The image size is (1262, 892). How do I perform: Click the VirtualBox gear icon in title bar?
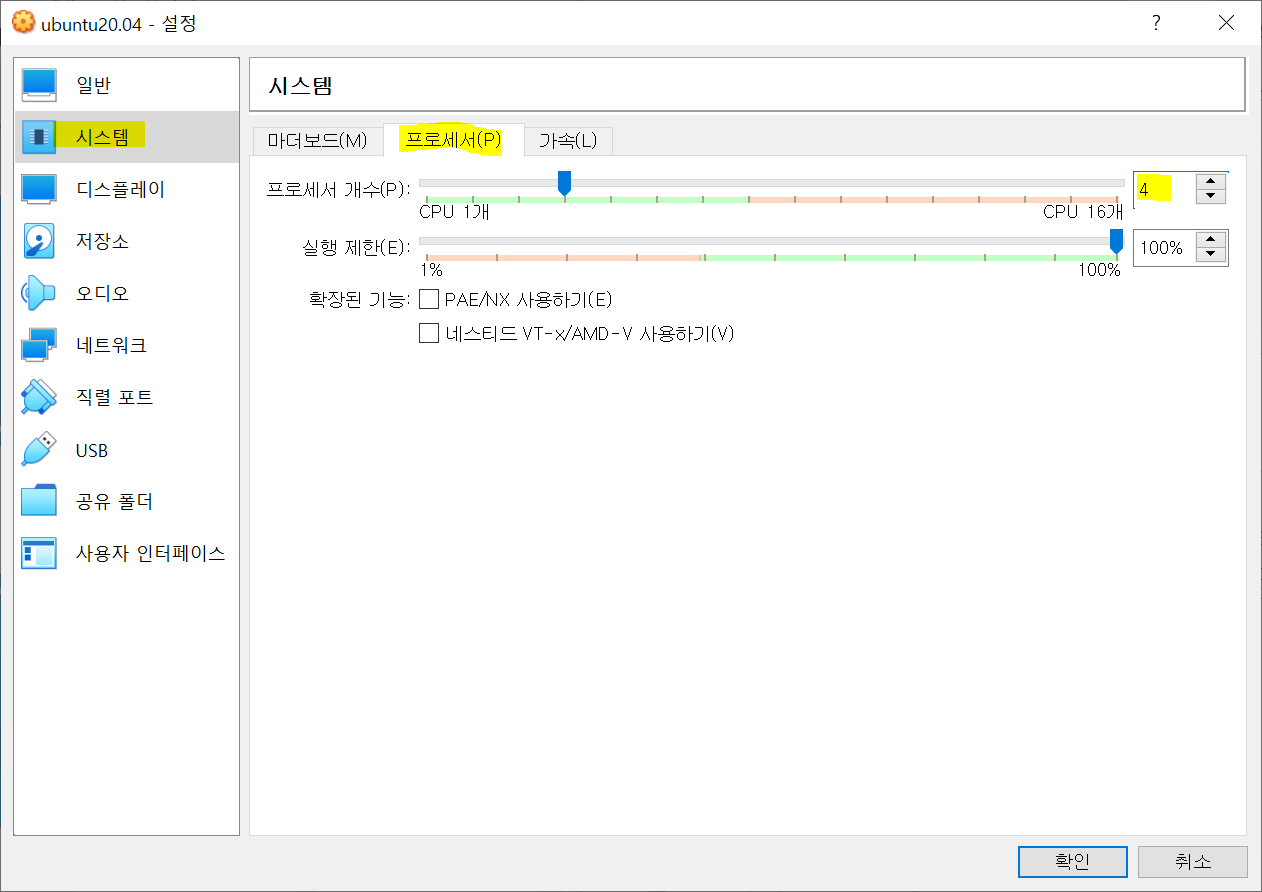click(22, 22)
